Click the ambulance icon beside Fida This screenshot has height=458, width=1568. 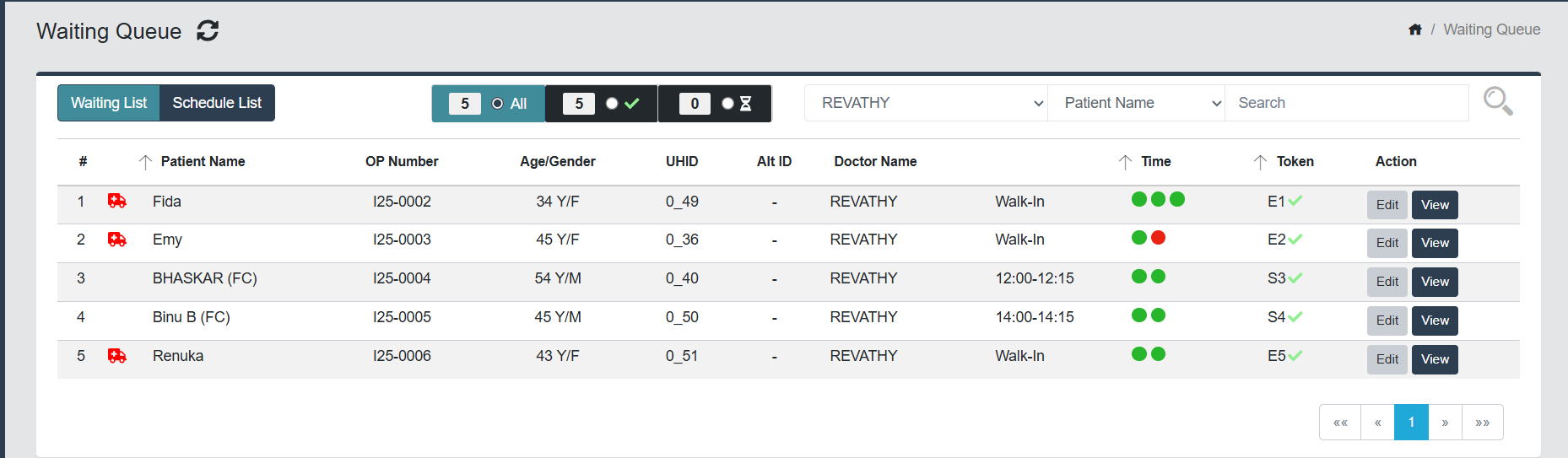click(117, 201)
